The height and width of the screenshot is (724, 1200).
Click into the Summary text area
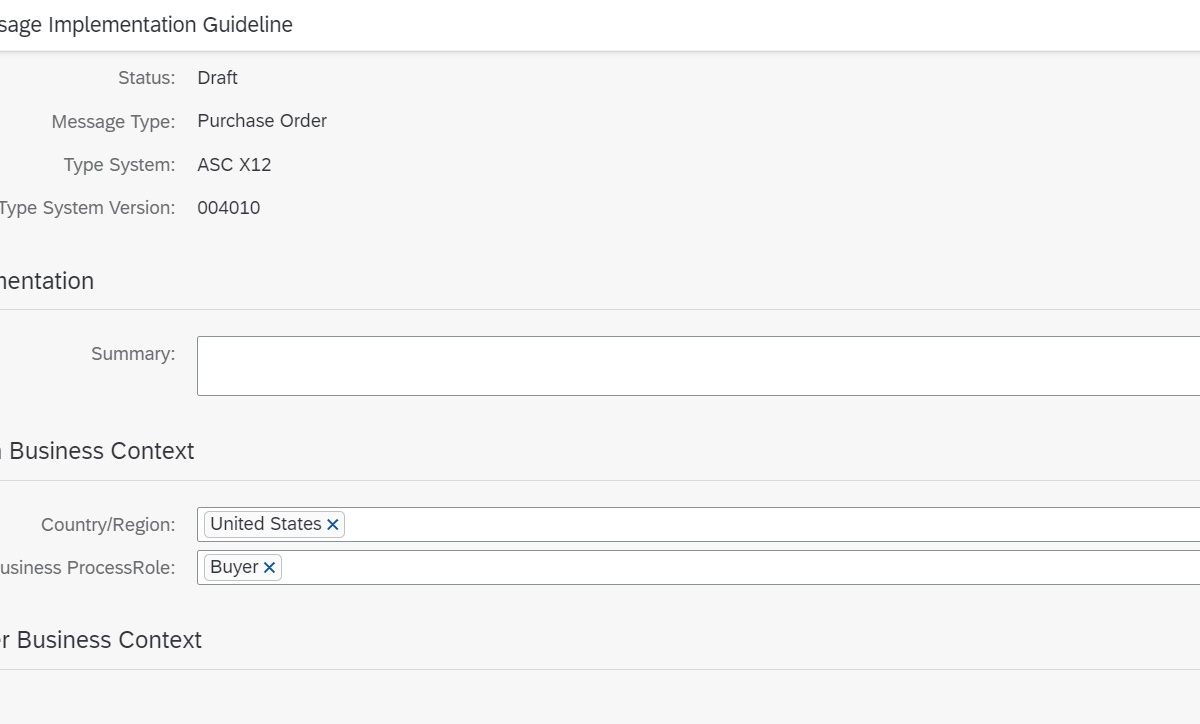698,366
